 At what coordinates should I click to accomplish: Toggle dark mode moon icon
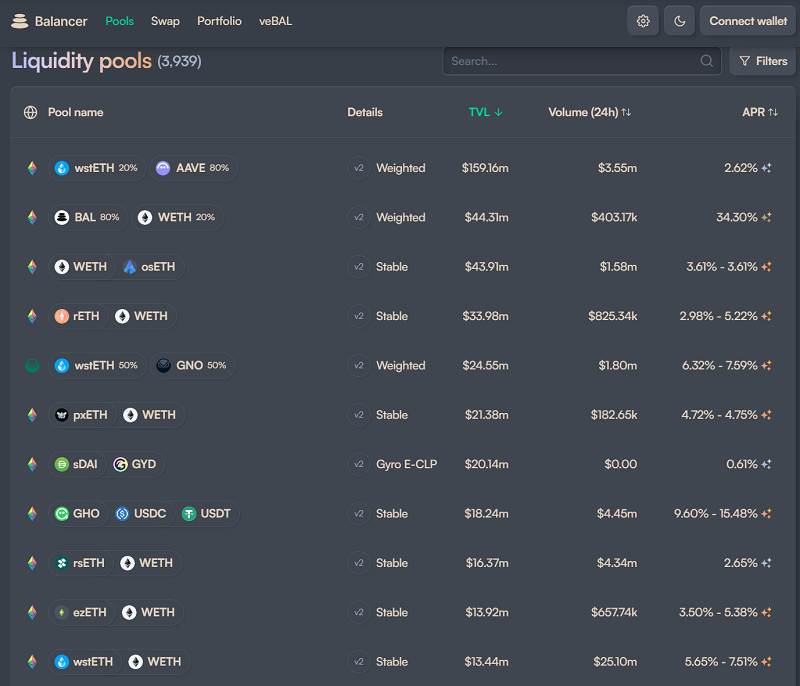point(679,21)
